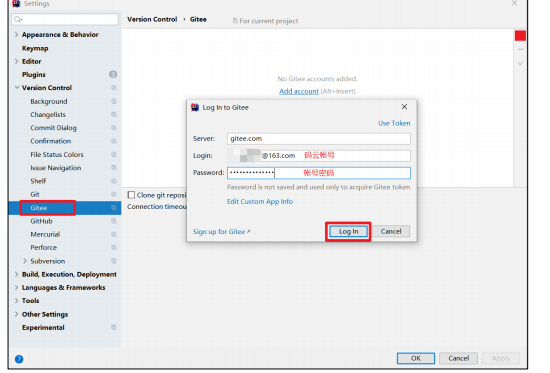Click project-level icon beside Confirmation row
The image size is (550, 373).
[114, 141]
